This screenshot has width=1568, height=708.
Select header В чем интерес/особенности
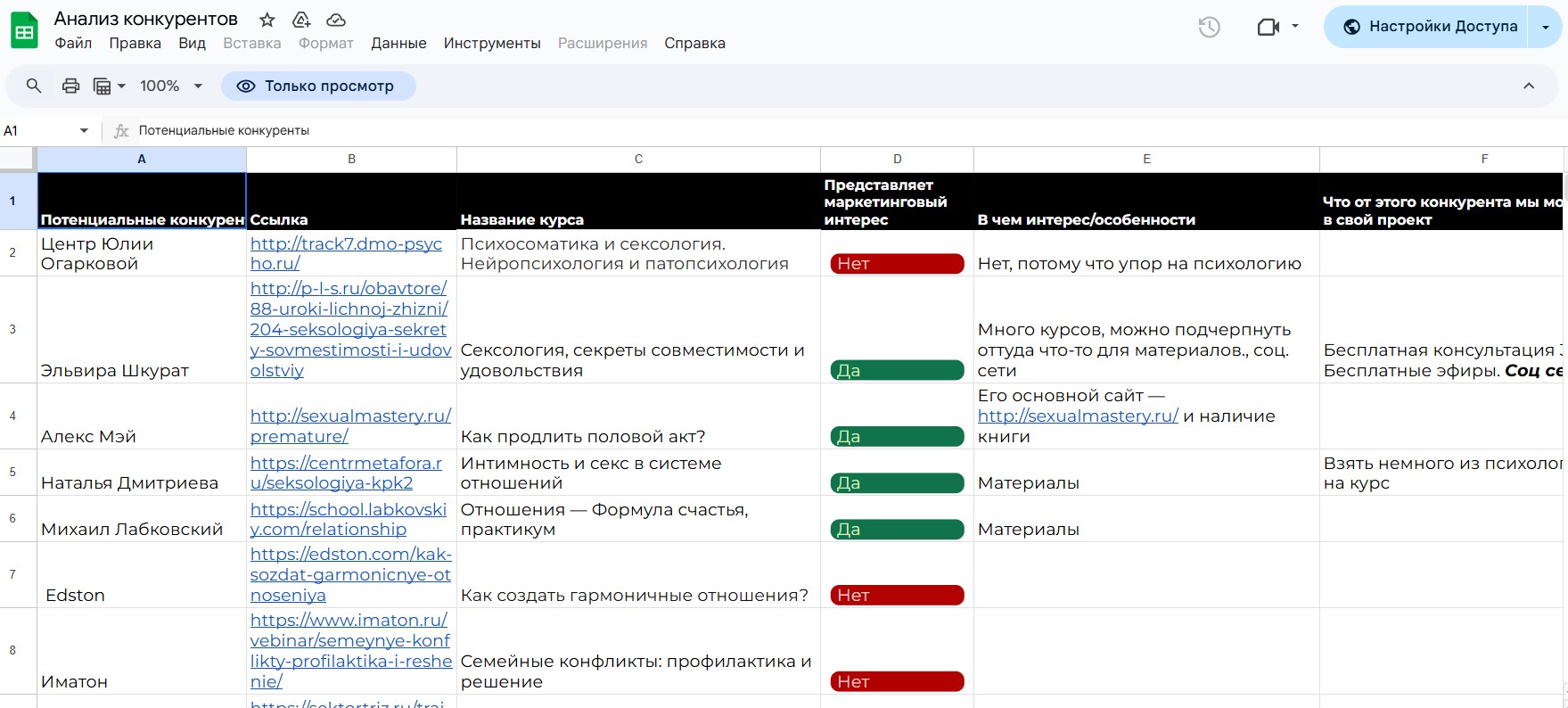point(1146,201)
